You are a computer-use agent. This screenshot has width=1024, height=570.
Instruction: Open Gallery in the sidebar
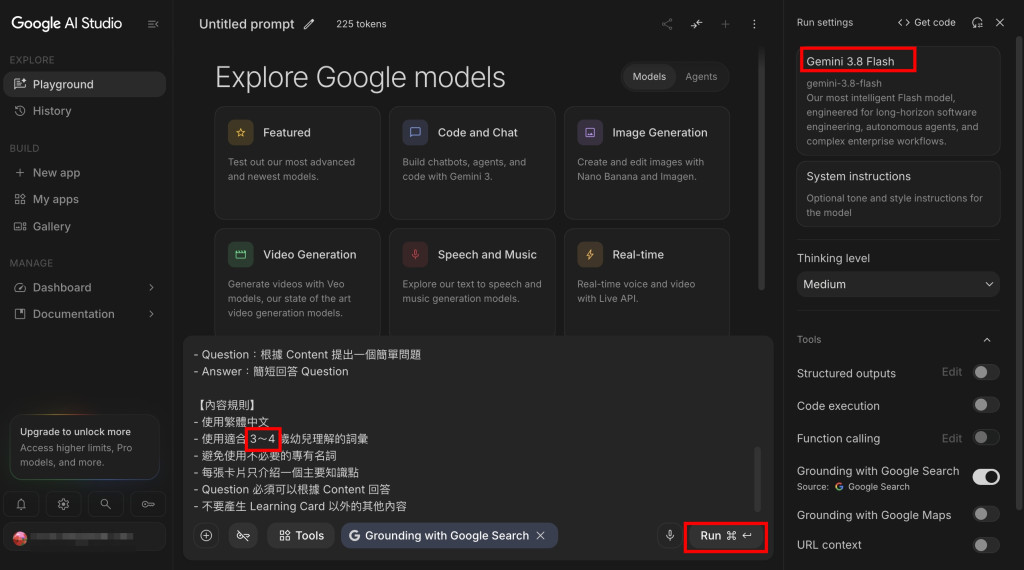(x=85, y=227)
